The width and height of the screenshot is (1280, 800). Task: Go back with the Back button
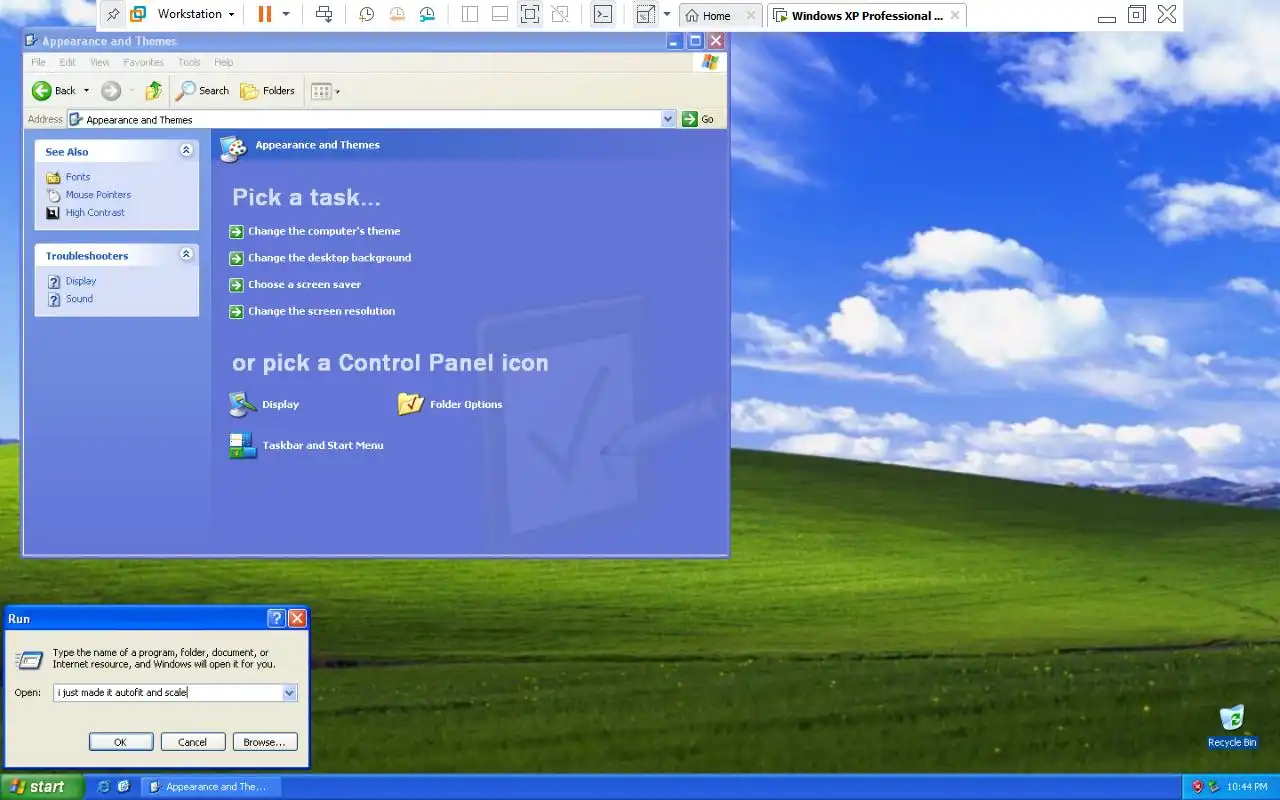point(54,90)
